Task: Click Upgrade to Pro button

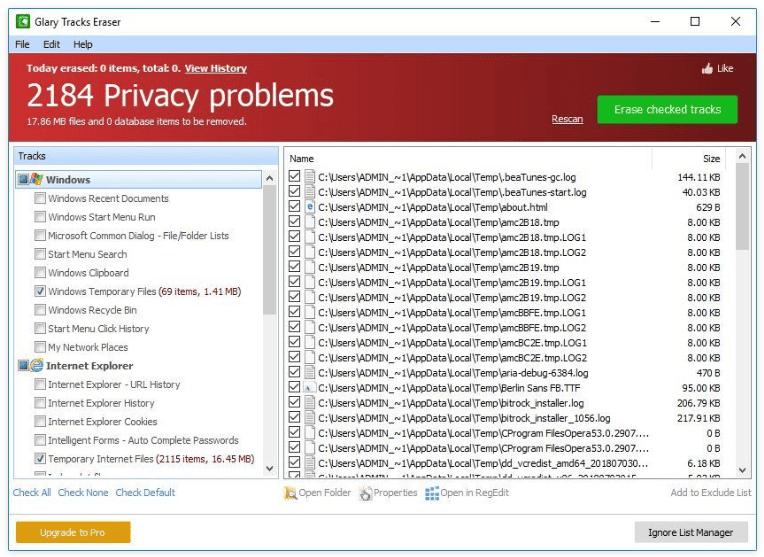Action: point(73,532)
